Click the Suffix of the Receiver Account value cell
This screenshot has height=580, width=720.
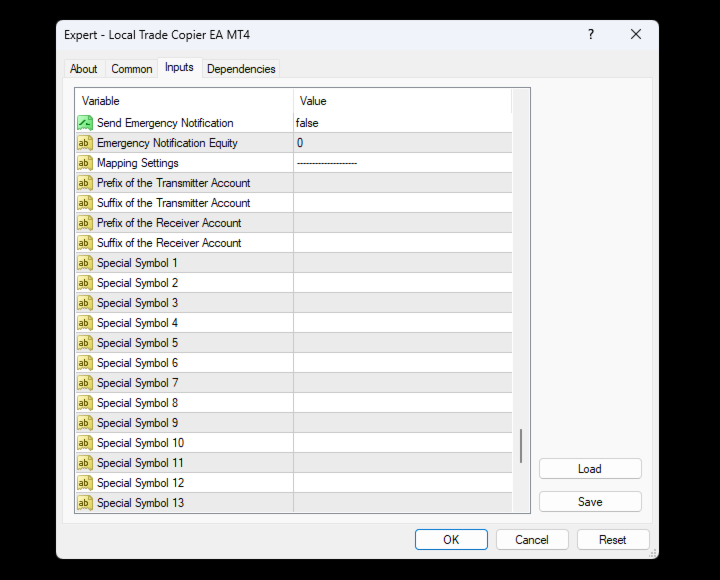[x=403, y=243]
